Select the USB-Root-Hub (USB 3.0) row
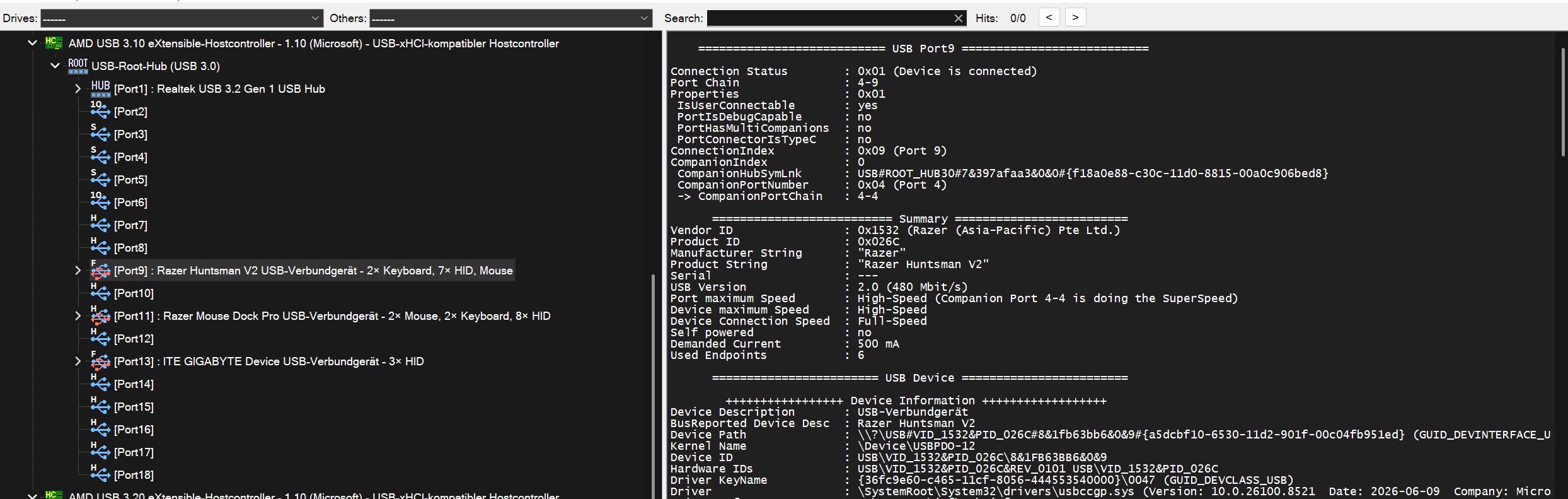This screenshot has width=1568, height=499. tap(156, 66)
